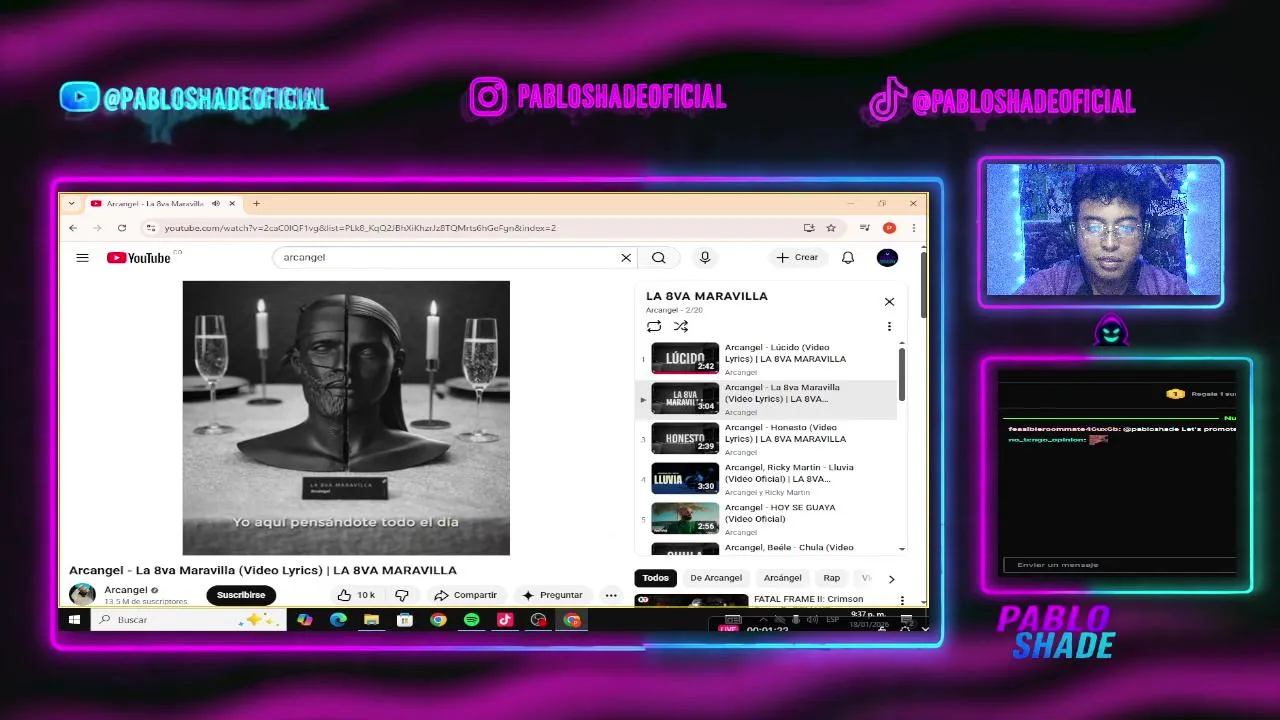Open the Arcangel channel avatar
Viewport: 1280px width, 720px height.
[82, 594]
